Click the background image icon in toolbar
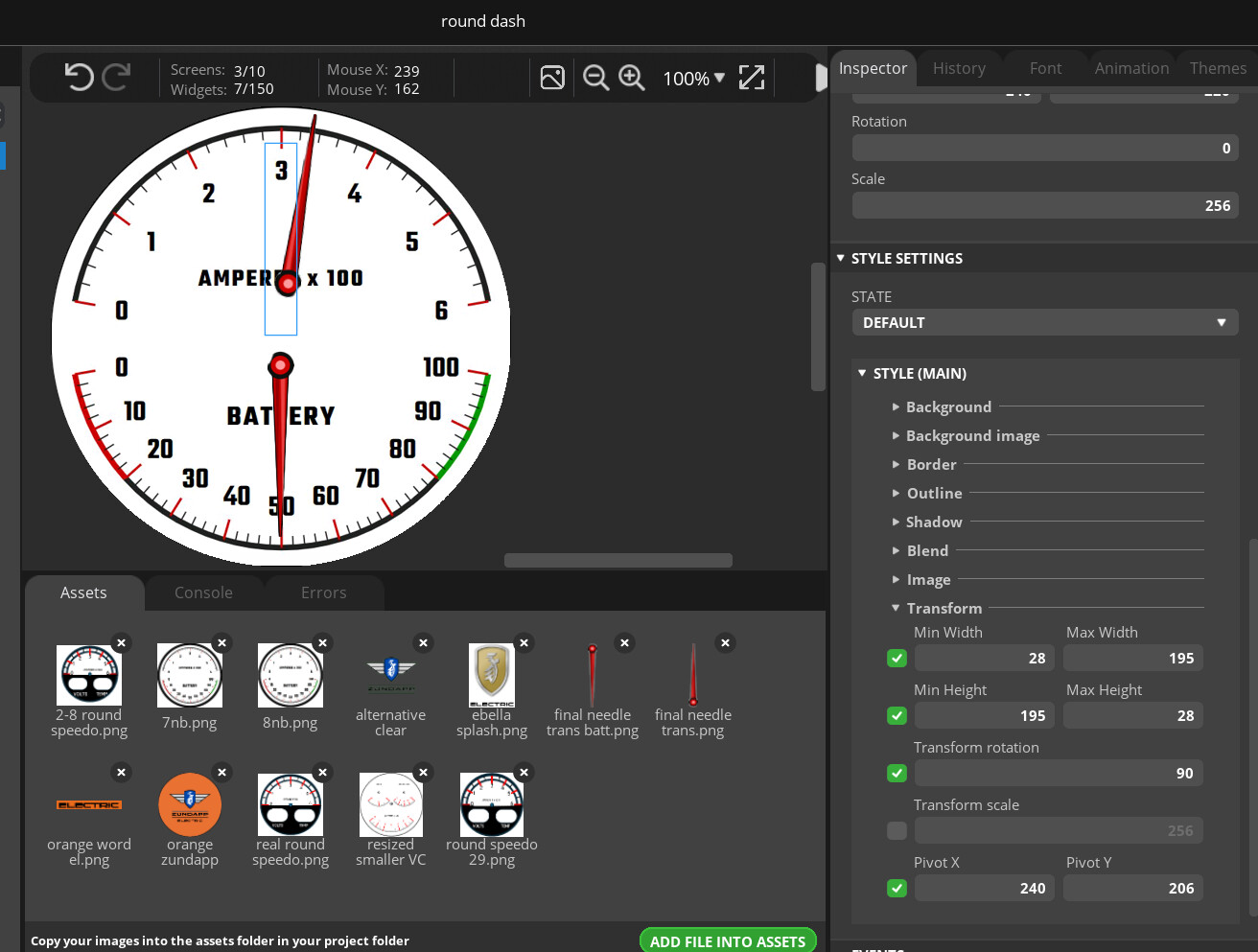The width and height of the screenshot is (1258, 952). point(552,78)
